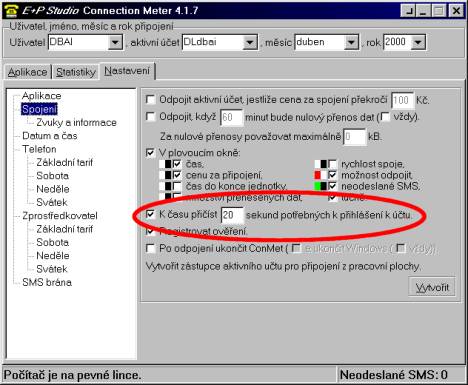The width and height of the screenshot is (468, 385).
Task: Enable Odpojit když zero-transfer checkbox
Action: click(x=151, y=117)
